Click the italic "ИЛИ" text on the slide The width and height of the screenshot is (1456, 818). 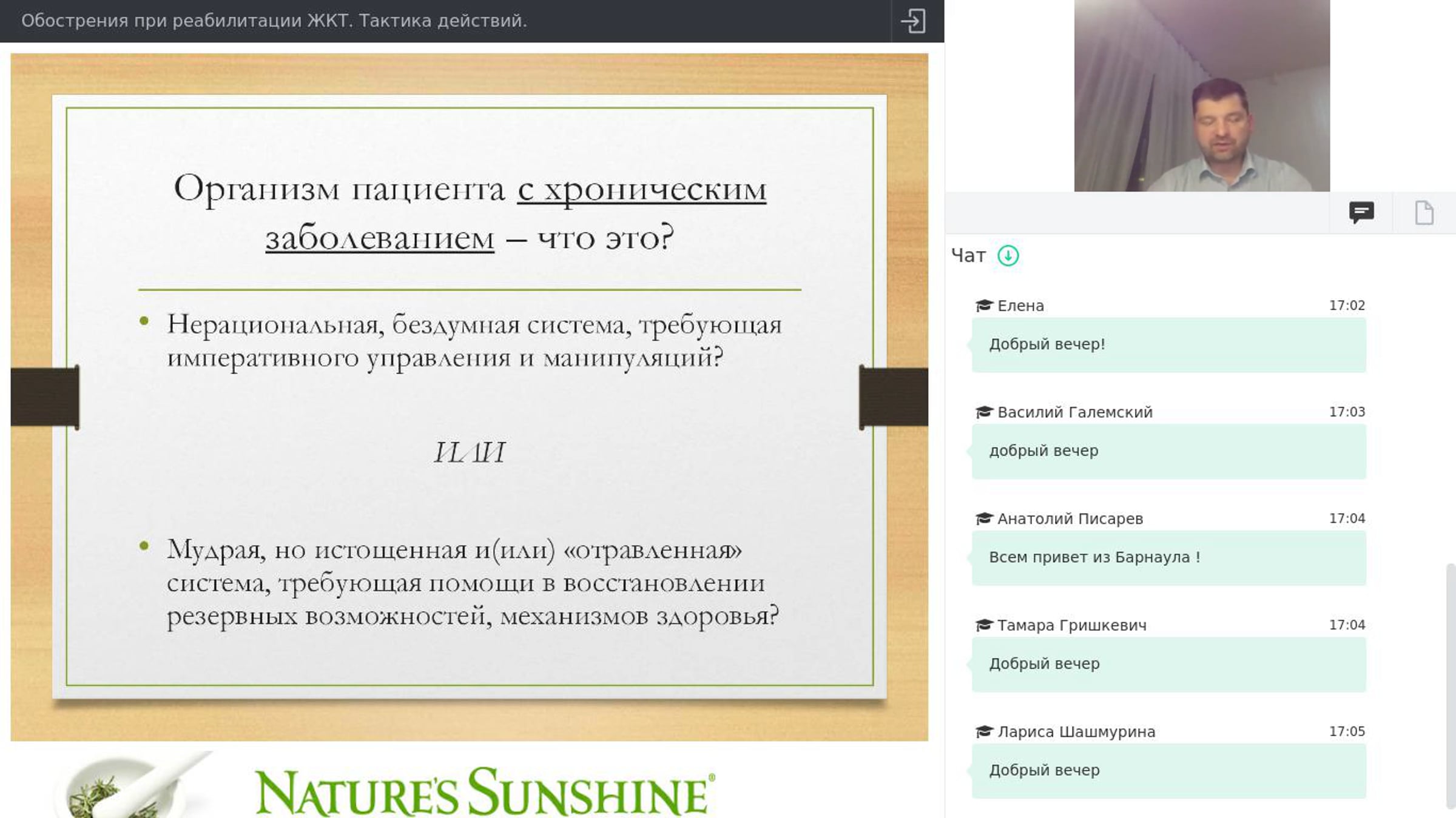pos(470,452)
